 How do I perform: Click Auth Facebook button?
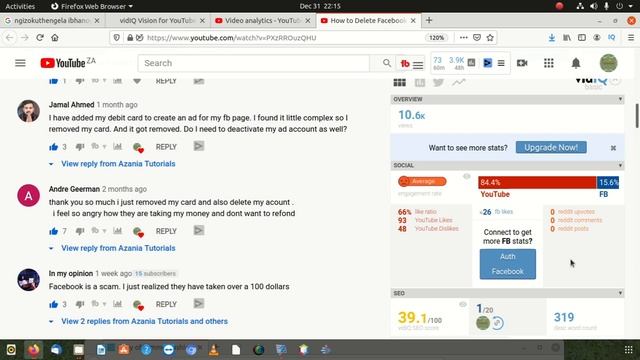click(x=508, y=264)
